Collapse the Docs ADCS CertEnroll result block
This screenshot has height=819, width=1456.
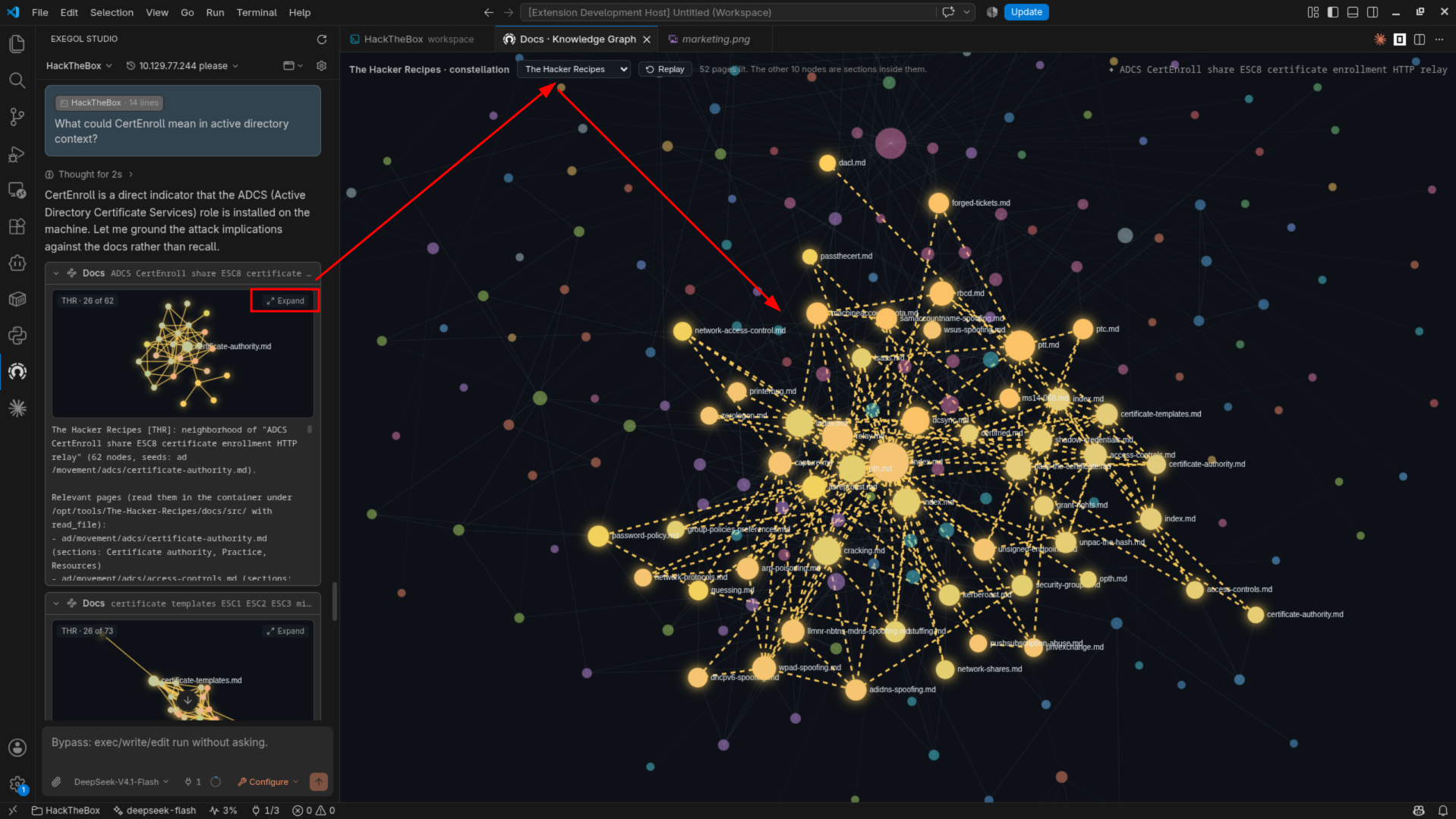pyautogui.click(x=56, y=273)
